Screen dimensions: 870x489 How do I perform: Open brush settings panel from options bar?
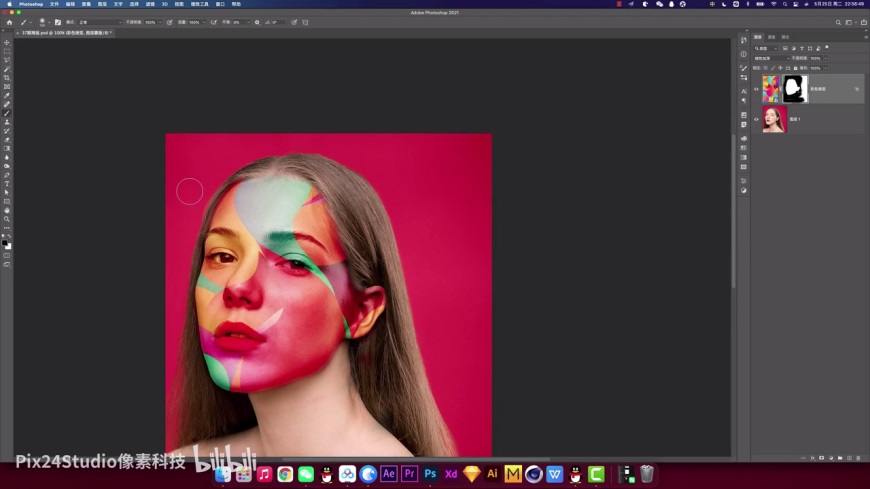57,22
